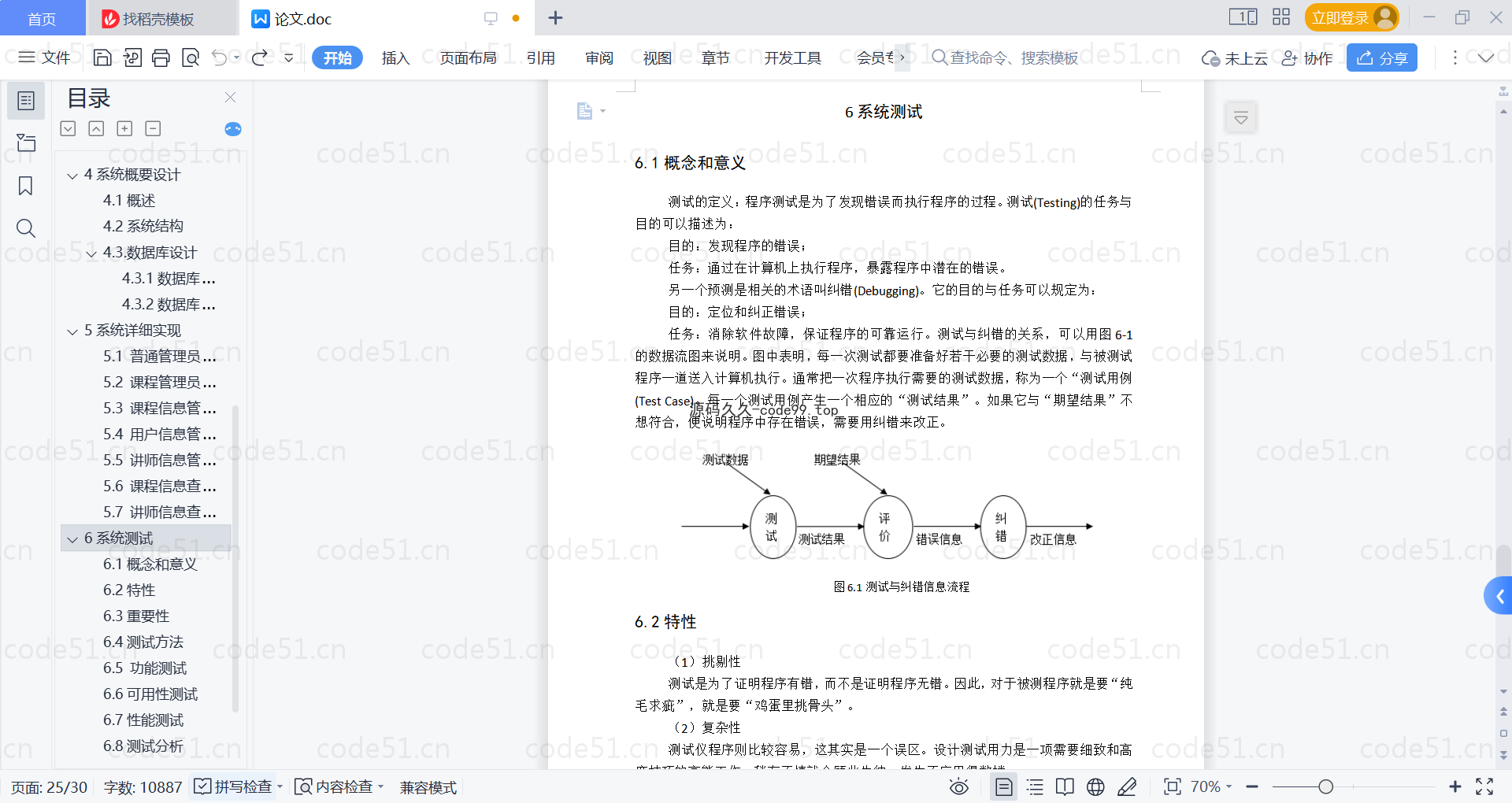The image size is (1512, 803).
Task: Open quick access toolbar dropdown arrow
Action: [x=289, y=57]
